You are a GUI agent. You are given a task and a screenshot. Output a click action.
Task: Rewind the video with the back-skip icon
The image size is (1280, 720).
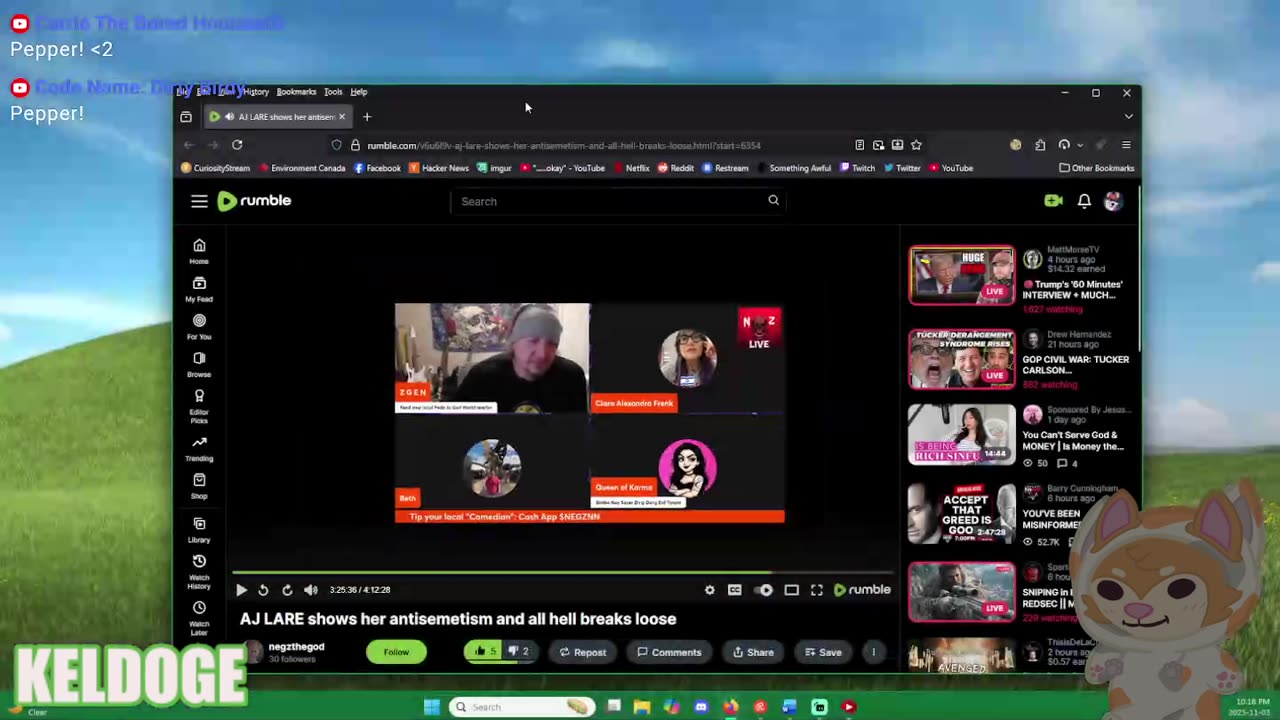(263, 590)
